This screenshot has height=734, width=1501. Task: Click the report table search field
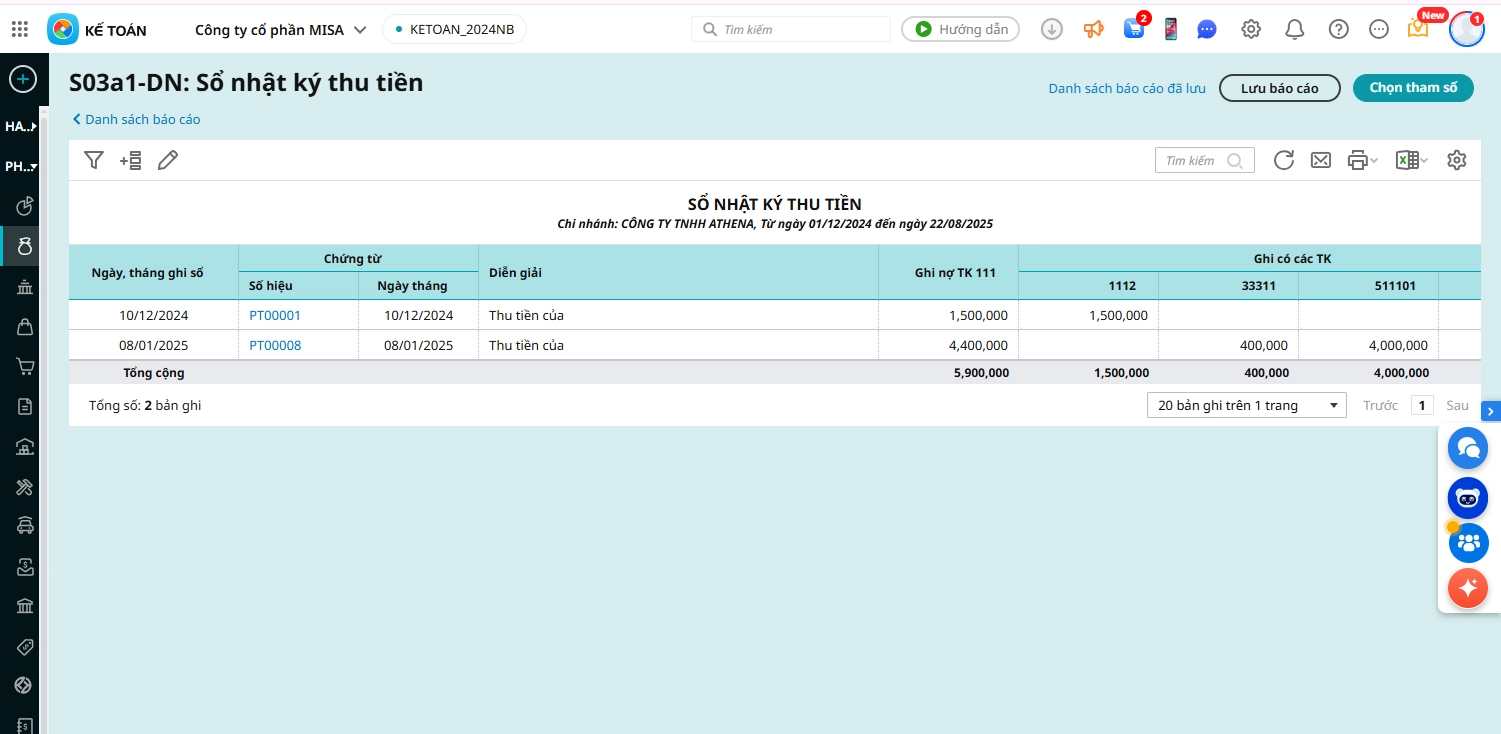pos(1195,160)
